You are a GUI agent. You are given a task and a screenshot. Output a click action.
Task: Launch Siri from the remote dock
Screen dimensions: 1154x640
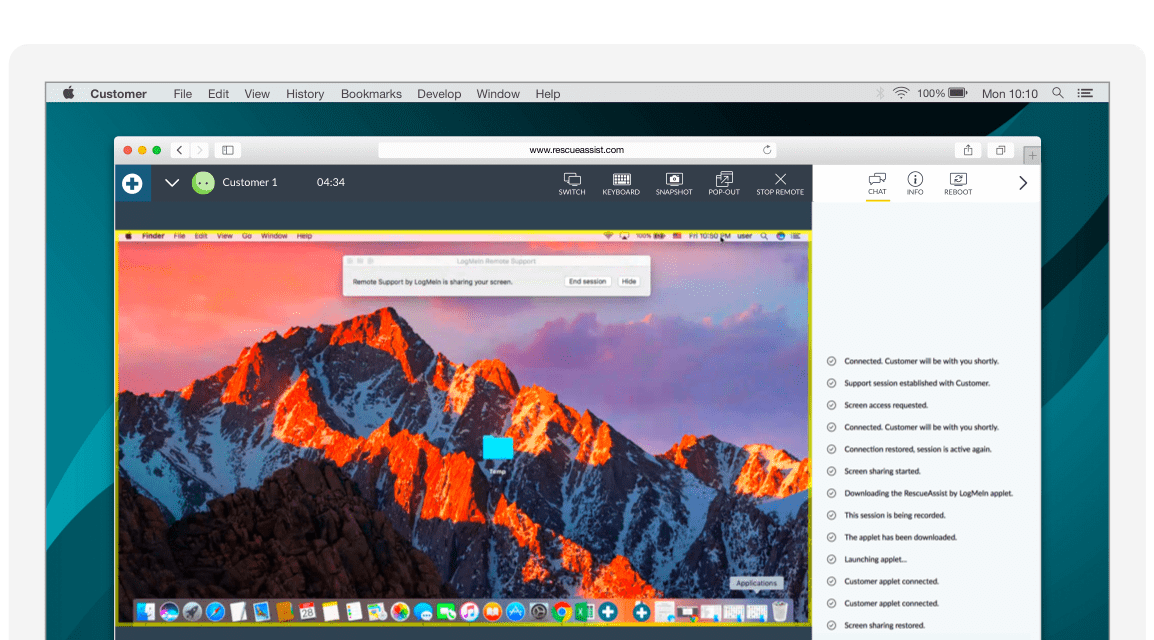click(x=169, y=611)
